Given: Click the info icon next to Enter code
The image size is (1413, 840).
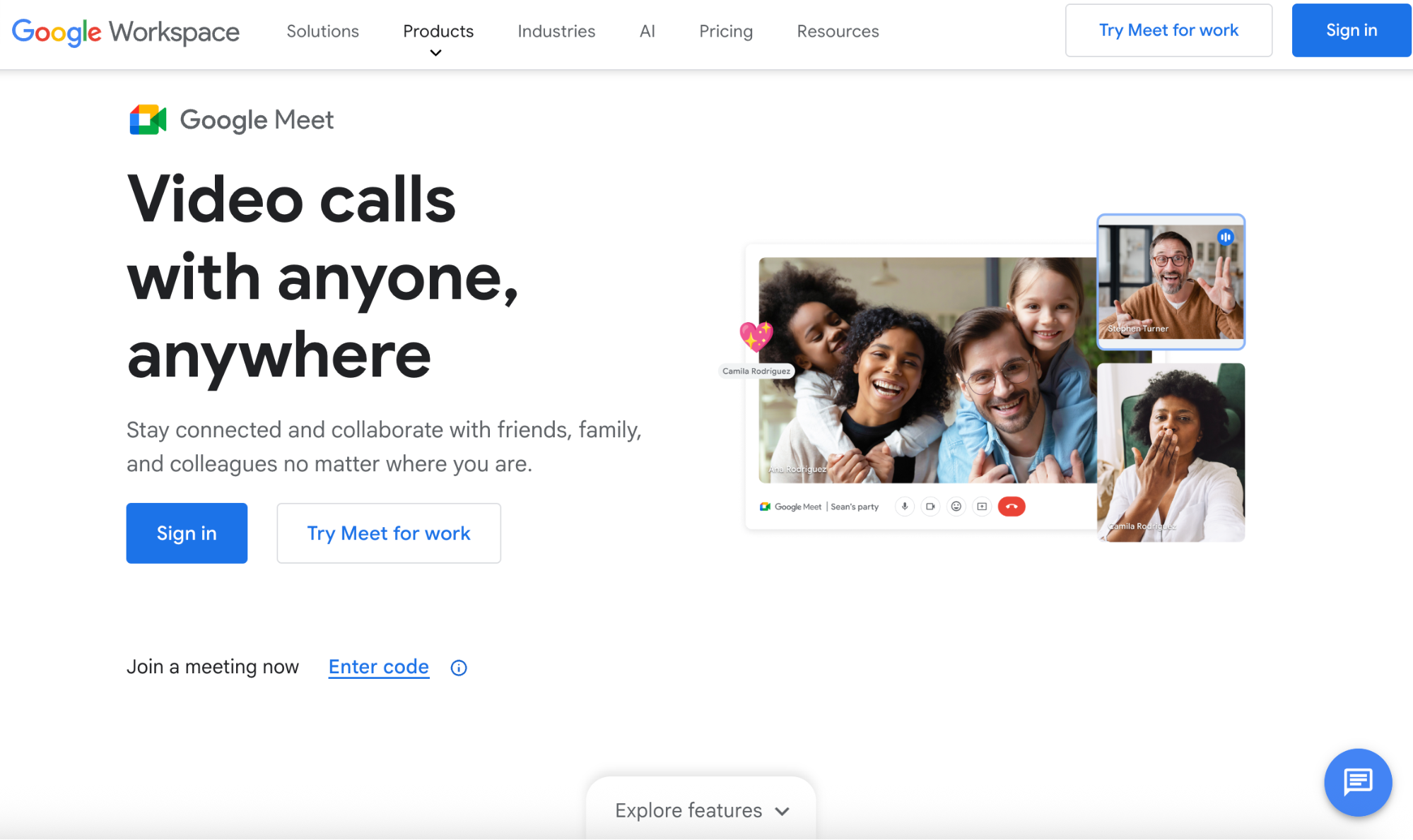Looking at the screenshot, I should (457, 667).
